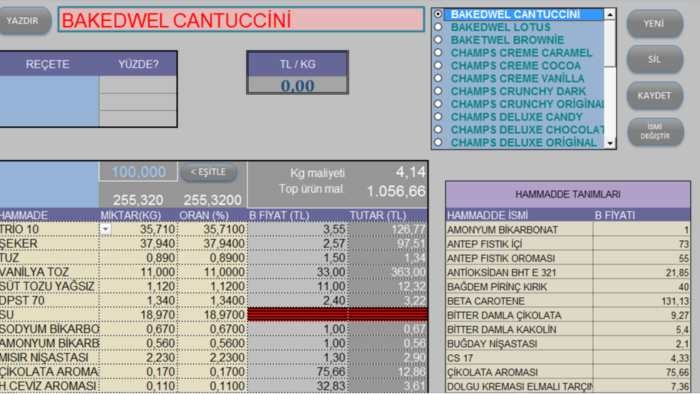Click the KAYDET save button
Image resolution: width=700 pixels, height=394 pixels.
(654, 95)
